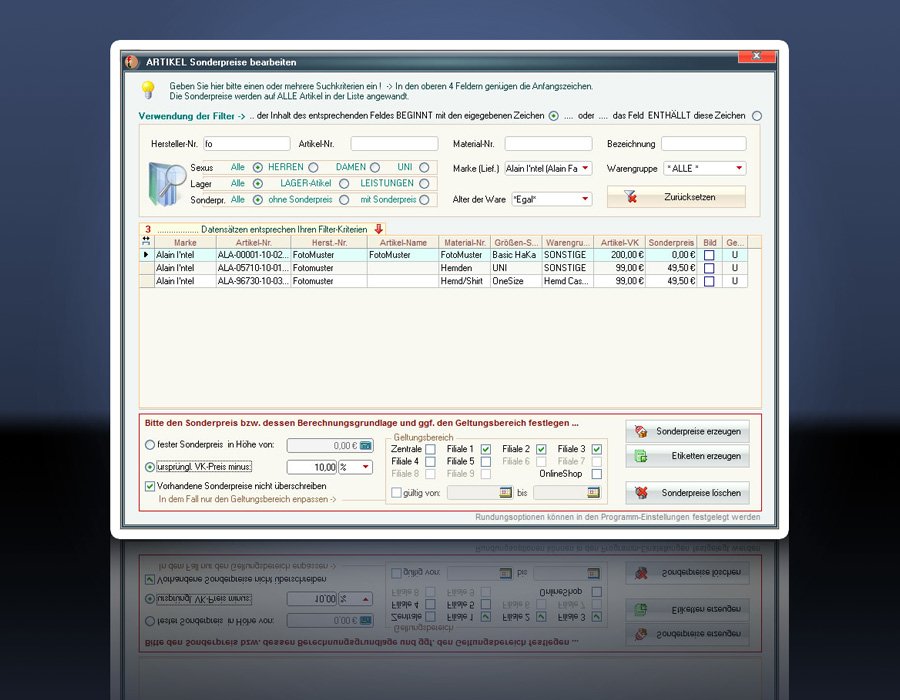Open the 'gültig von' calendar picker

[x=505, y=492]
